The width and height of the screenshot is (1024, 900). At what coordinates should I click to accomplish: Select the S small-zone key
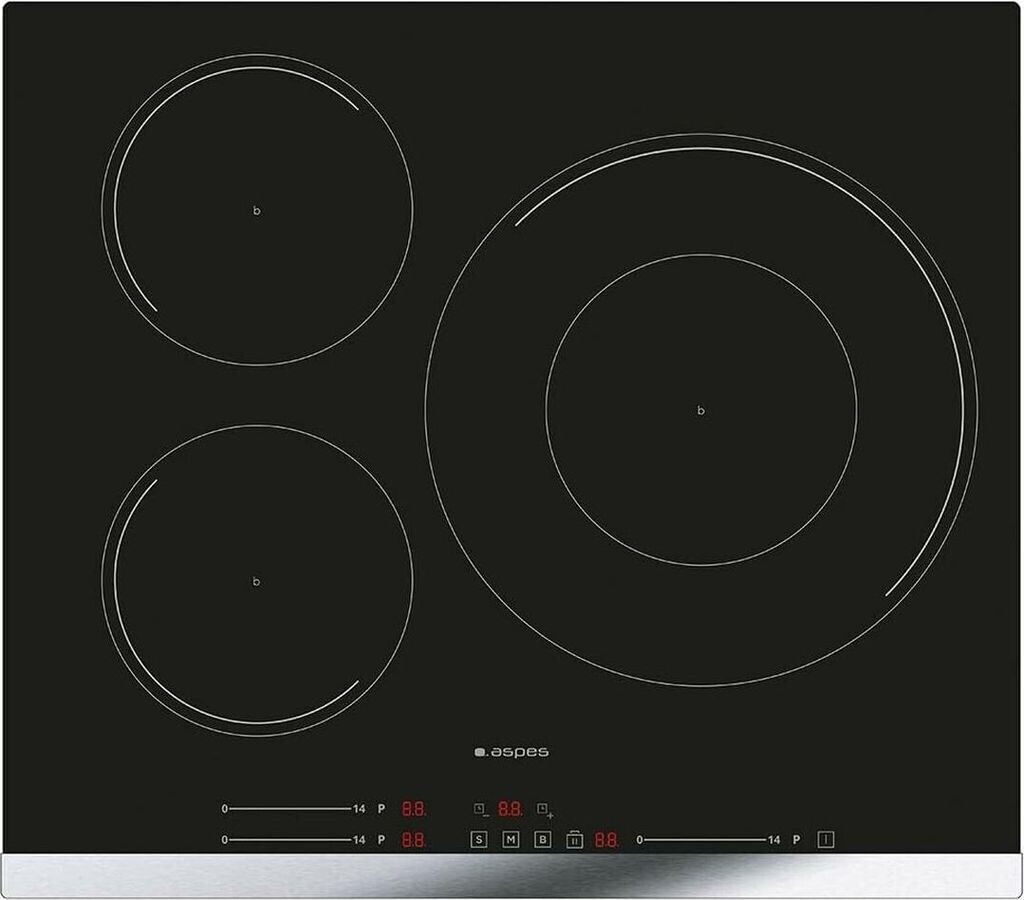click(x=477, y=838)
